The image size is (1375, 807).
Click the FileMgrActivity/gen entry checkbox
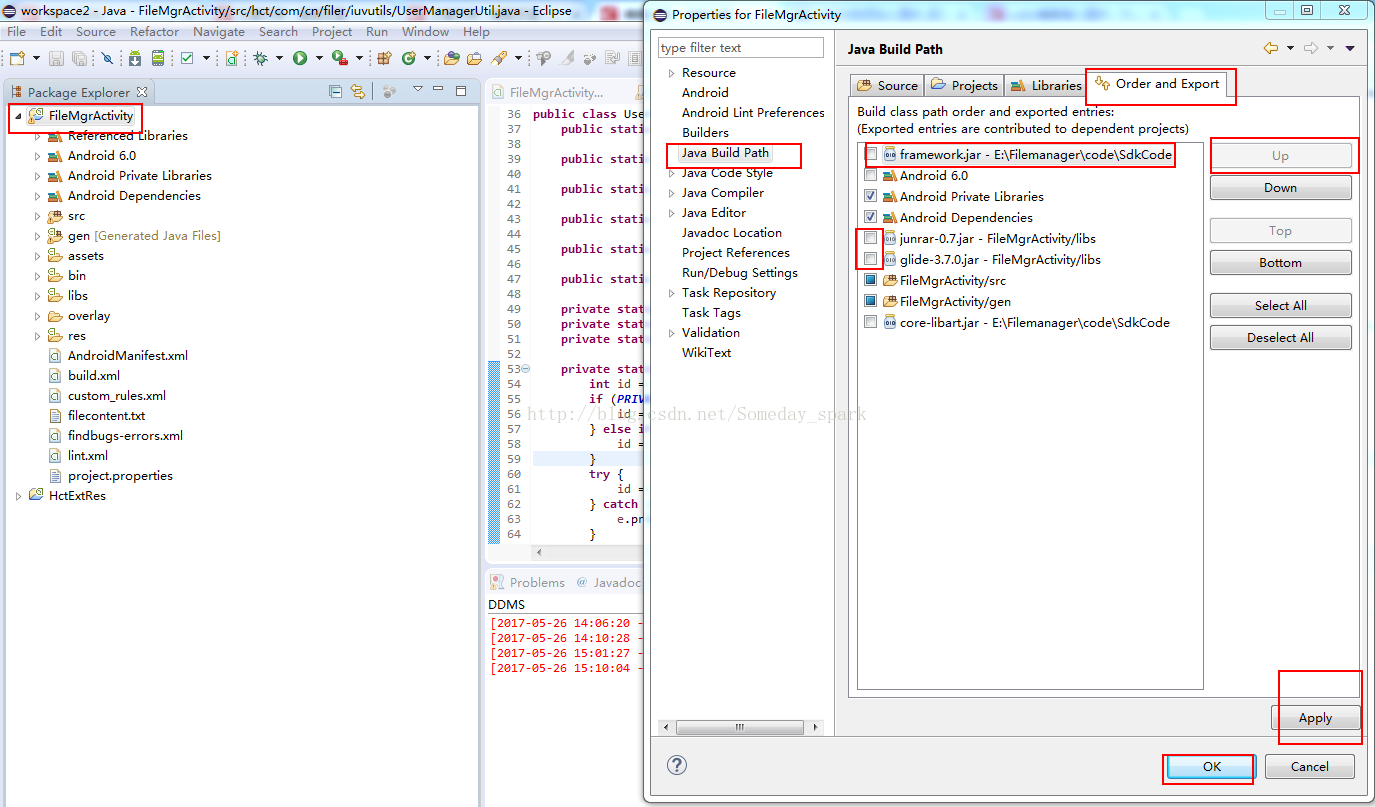[871, 302]
